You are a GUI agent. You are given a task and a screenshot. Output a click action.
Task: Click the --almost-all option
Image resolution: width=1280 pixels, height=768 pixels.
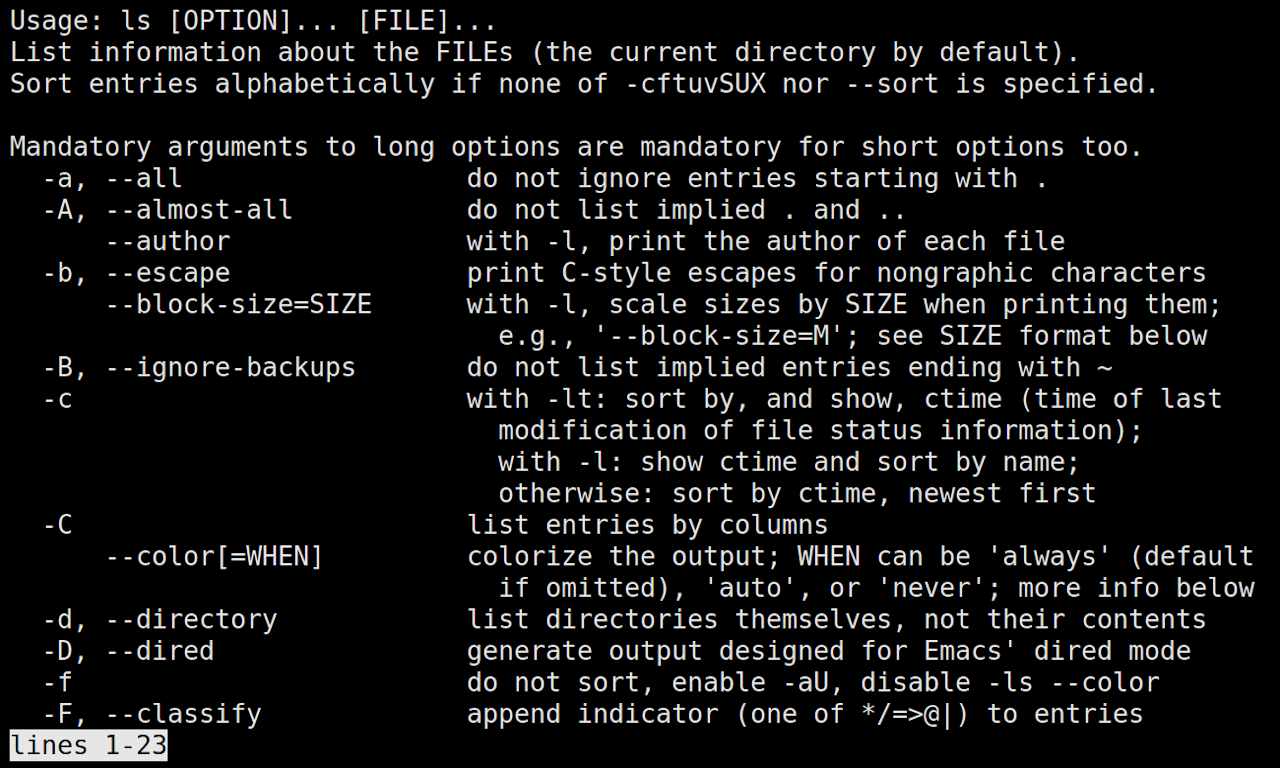(199, 210)
